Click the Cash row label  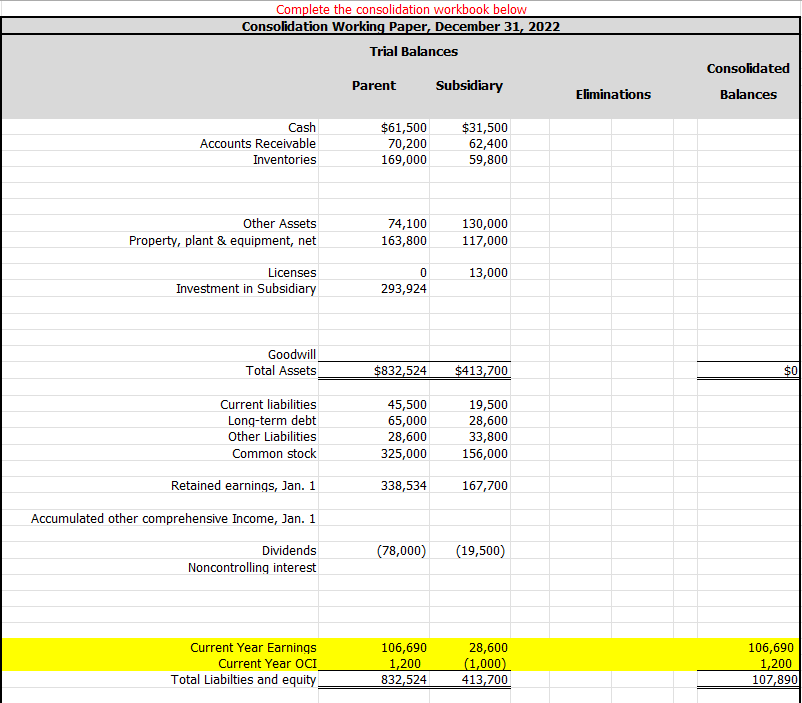point(302,127)
